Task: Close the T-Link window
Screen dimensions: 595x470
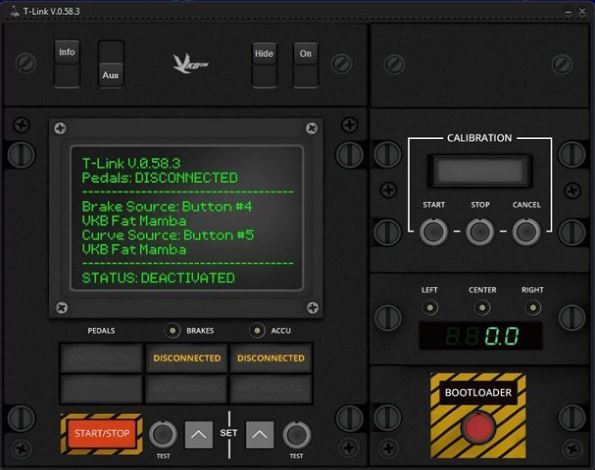Action: pyautogui.click(x=582, y=12)
